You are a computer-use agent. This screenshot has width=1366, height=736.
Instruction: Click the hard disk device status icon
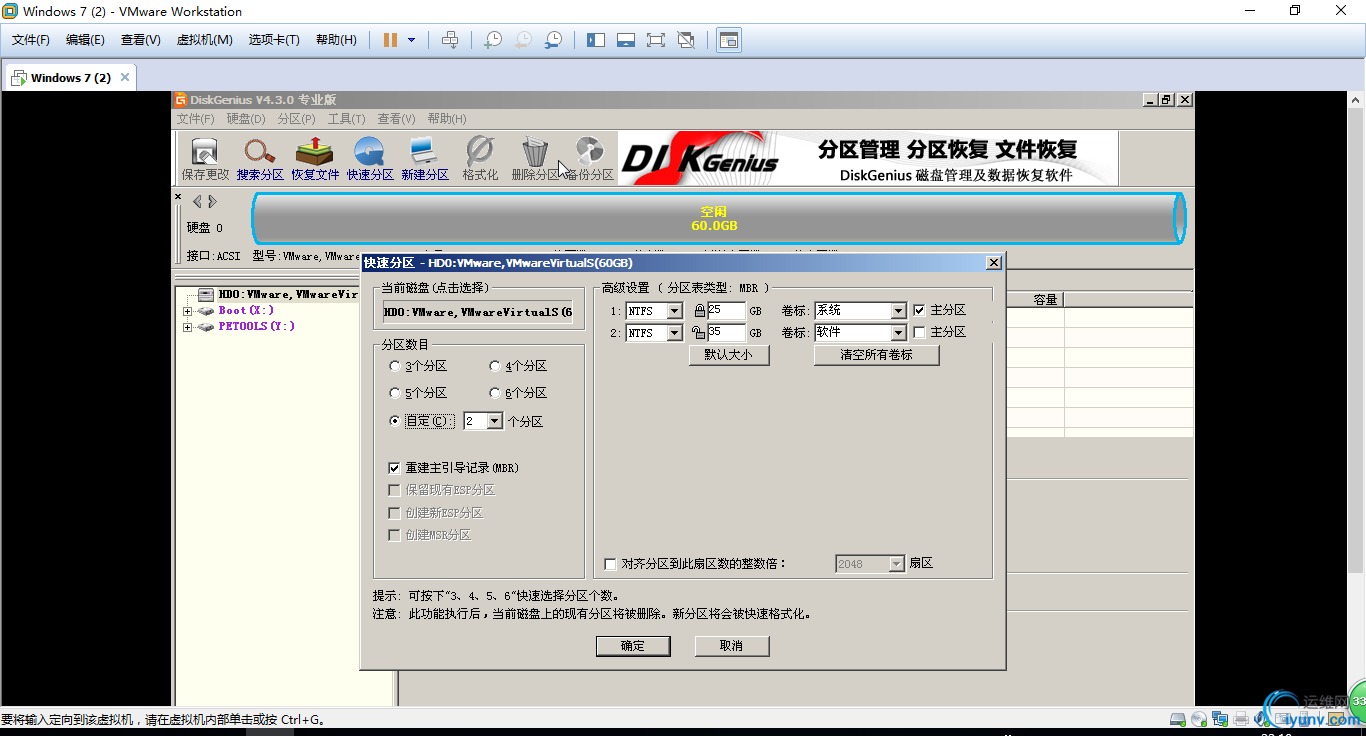[x=1179, y=719]
